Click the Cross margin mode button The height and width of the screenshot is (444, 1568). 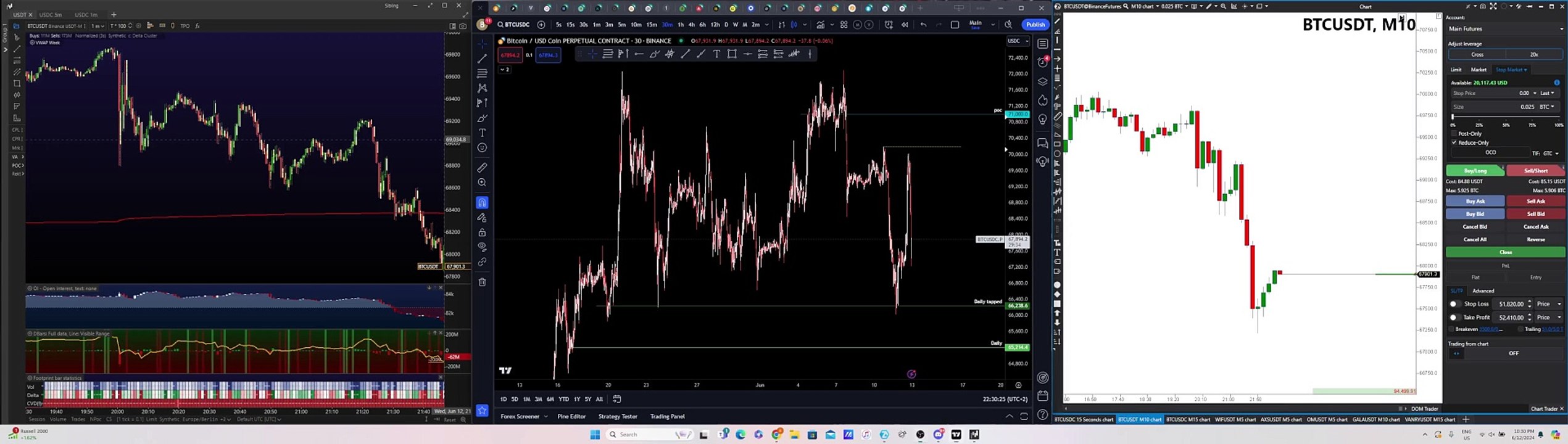pos(1477,55)
